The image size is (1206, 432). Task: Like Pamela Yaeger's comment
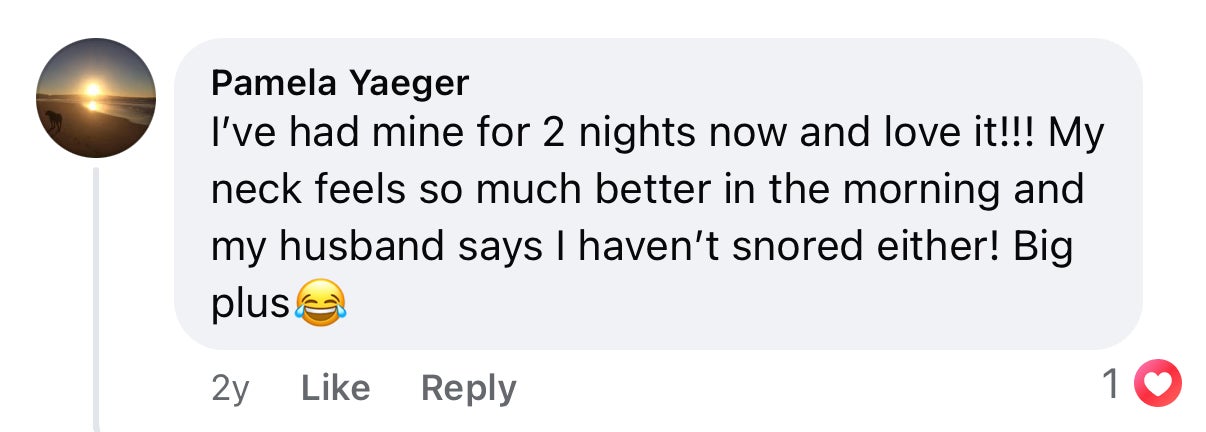click(x=335, y=387)
